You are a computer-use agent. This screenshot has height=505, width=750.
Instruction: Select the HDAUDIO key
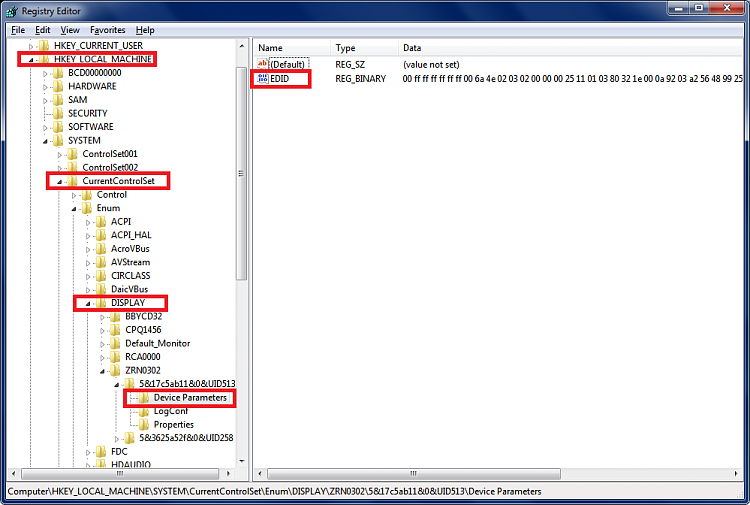click(x=131, y=464)
